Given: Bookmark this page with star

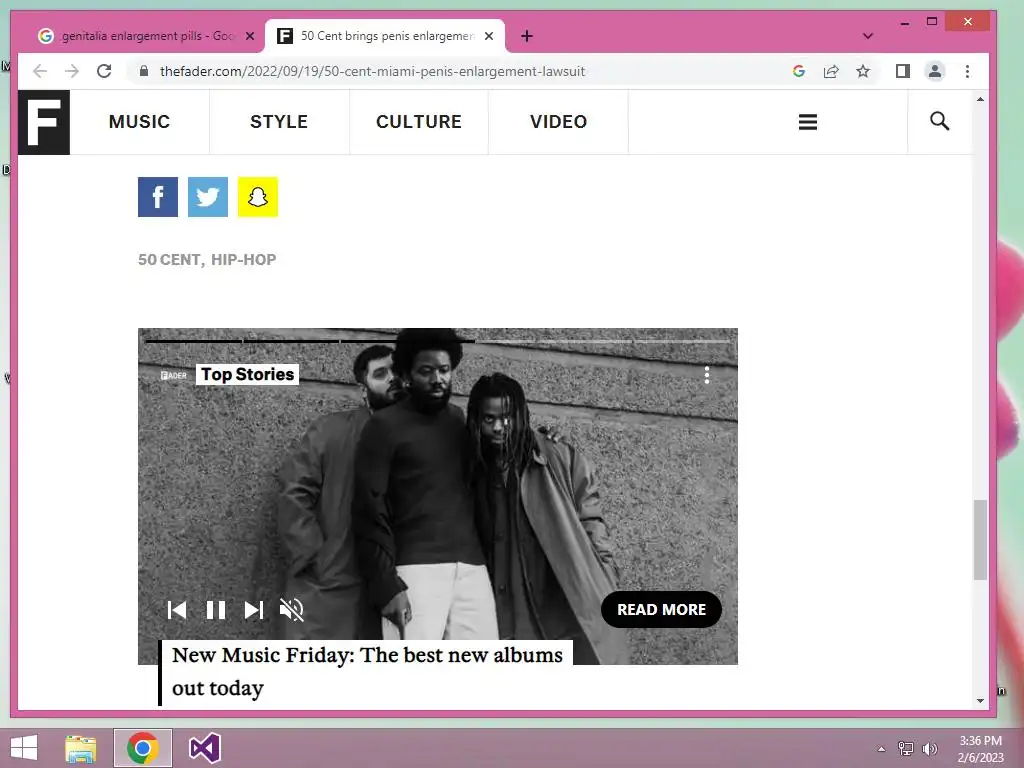Looking at the screenshot, I should coord(863,71).
